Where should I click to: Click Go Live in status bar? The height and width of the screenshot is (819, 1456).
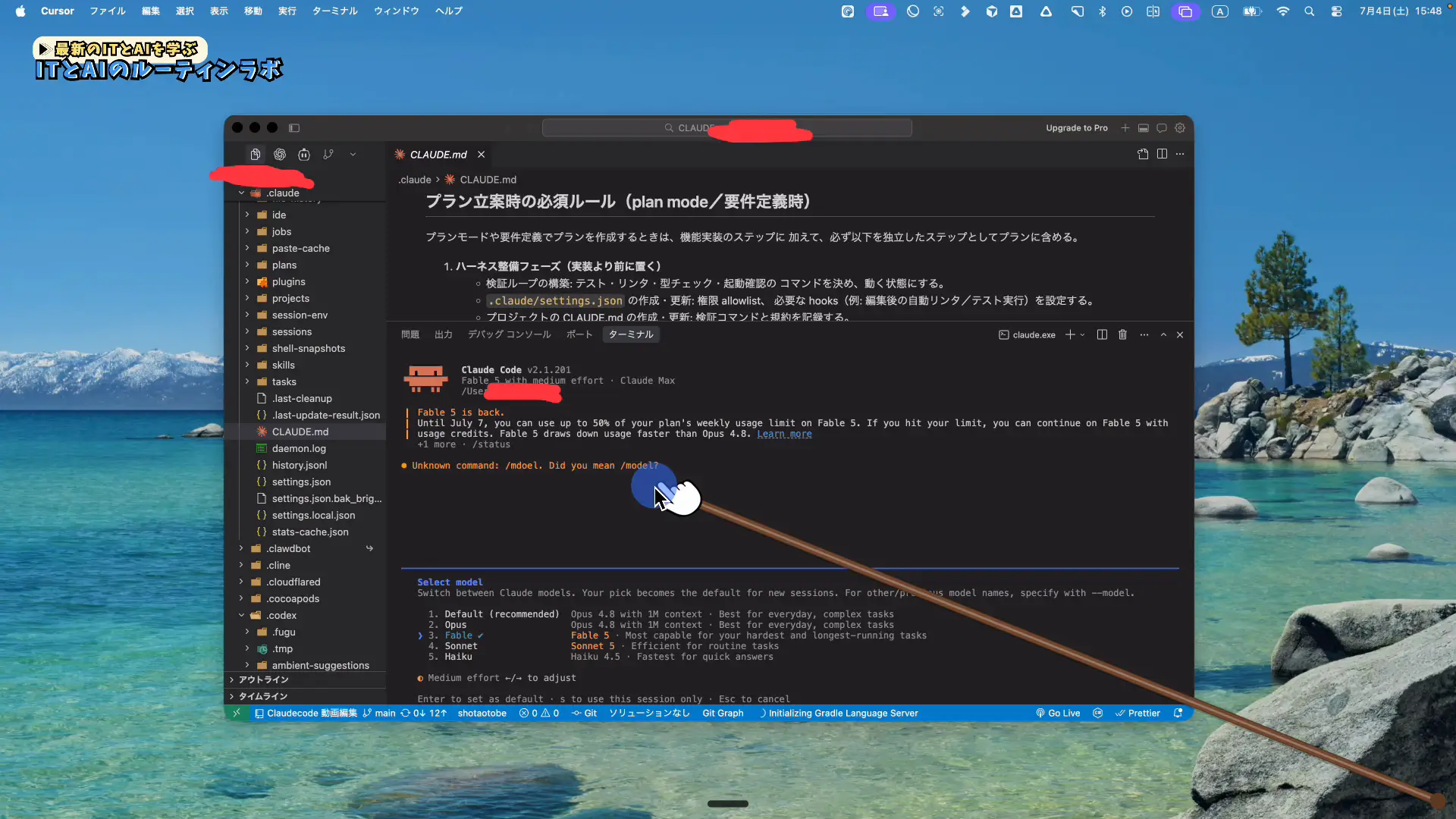point(1058,713)
